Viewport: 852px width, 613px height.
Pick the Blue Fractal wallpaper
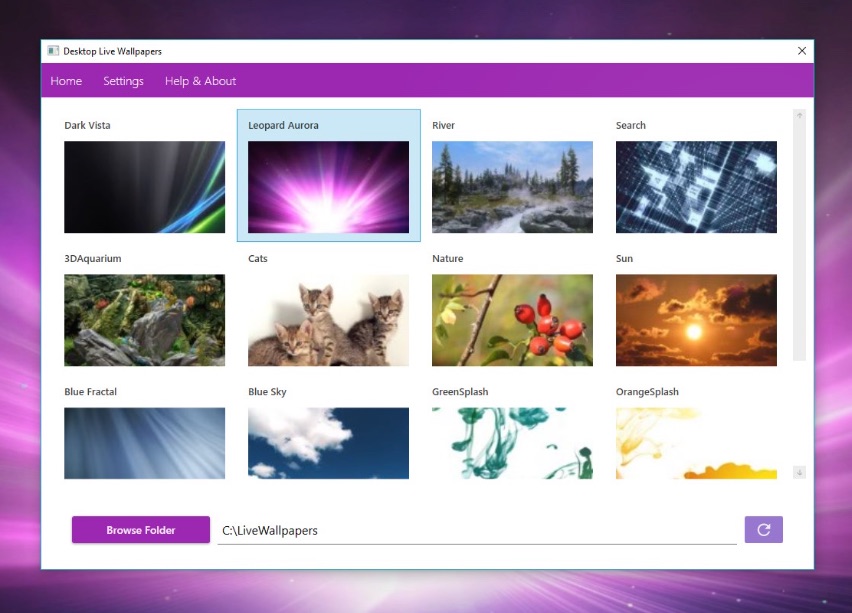point(144,443)
